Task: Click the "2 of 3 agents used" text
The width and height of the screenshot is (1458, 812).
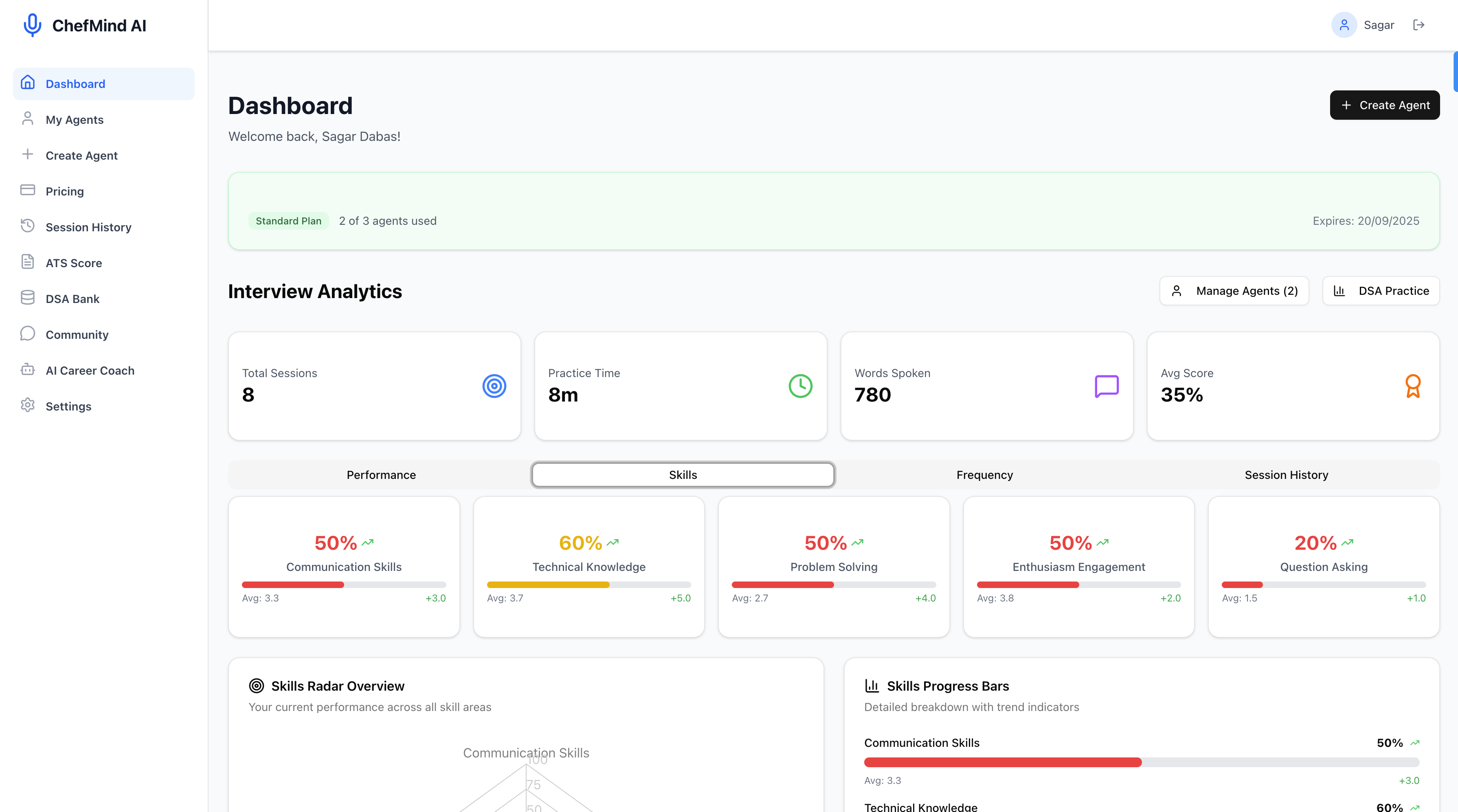Action: coord(388,221)
